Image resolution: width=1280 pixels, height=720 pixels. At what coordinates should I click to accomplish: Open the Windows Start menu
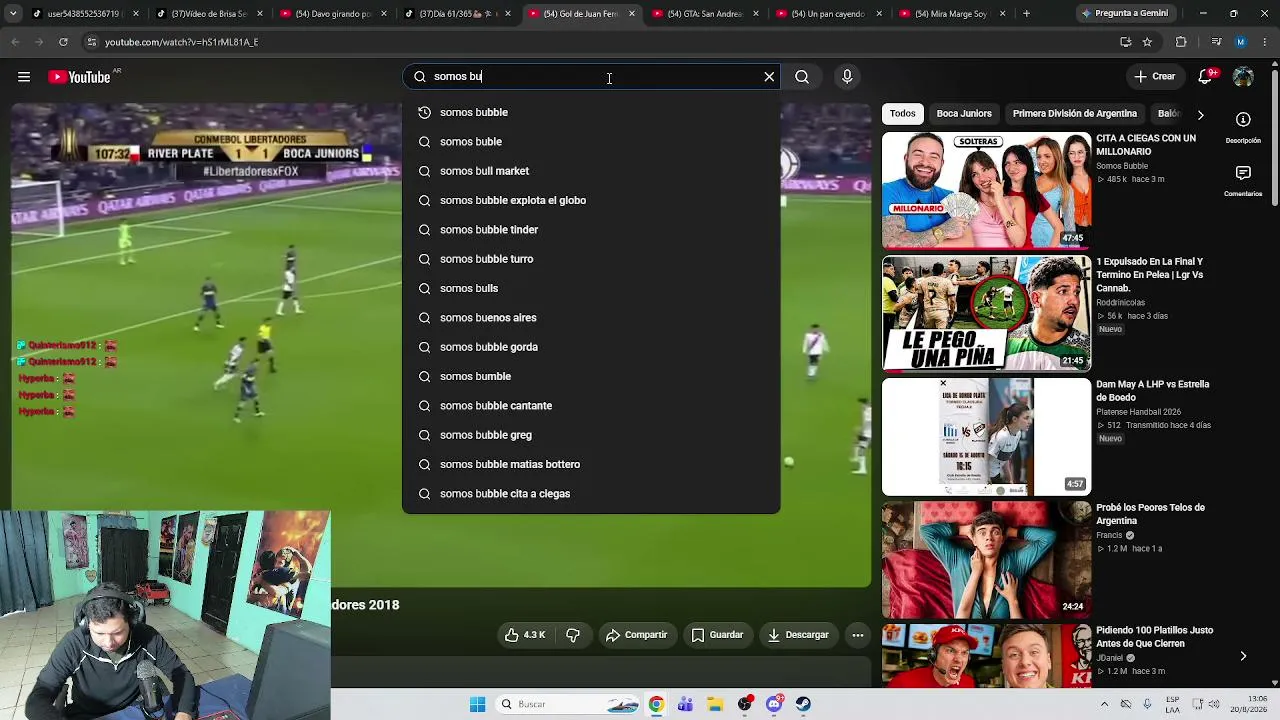[x=477, y=704]
